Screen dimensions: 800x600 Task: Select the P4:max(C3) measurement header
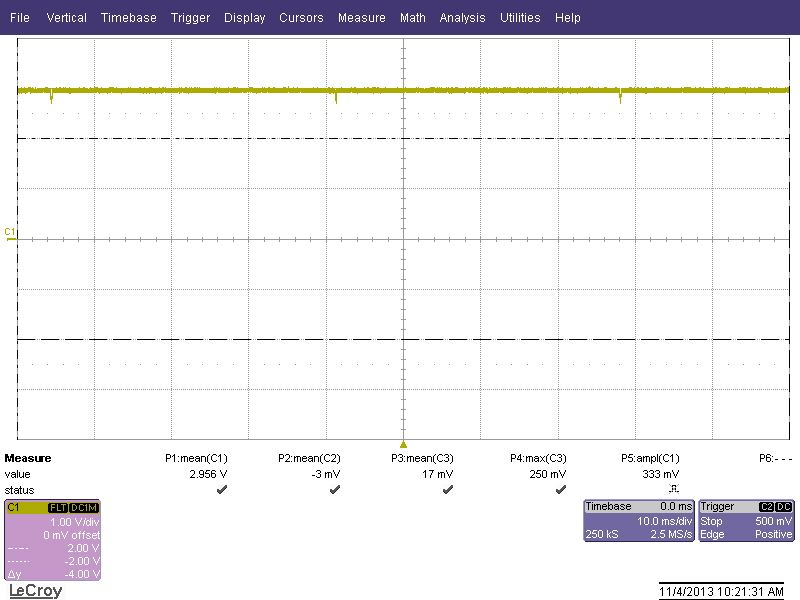click(538, 458)
